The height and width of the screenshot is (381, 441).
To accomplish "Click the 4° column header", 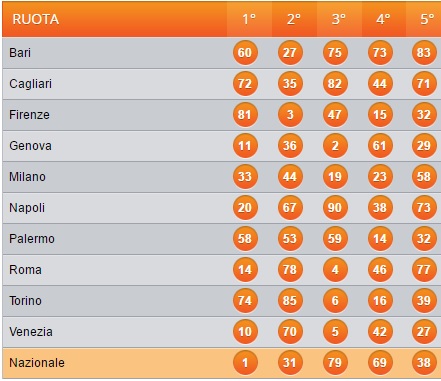I will (x=383, y=19).
